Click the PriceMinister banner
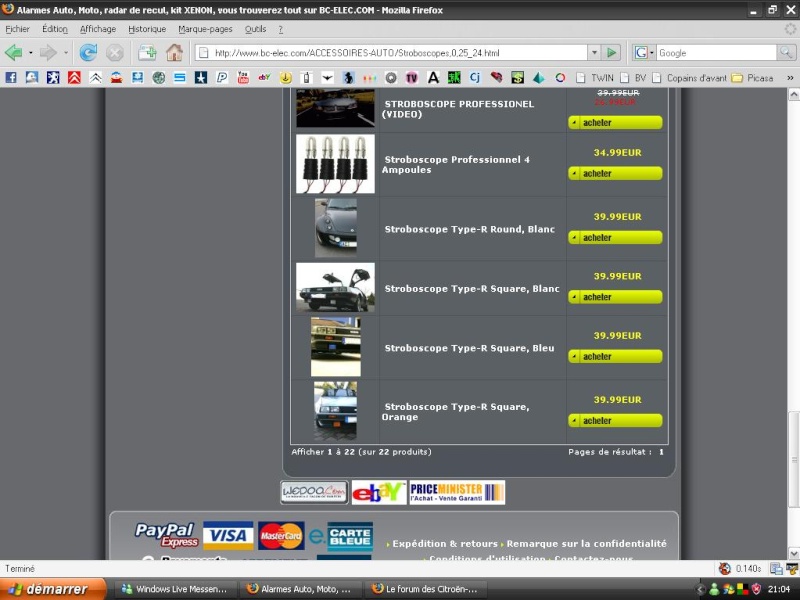800x600 pixels. pyautogui.click(x=457, y=492)
